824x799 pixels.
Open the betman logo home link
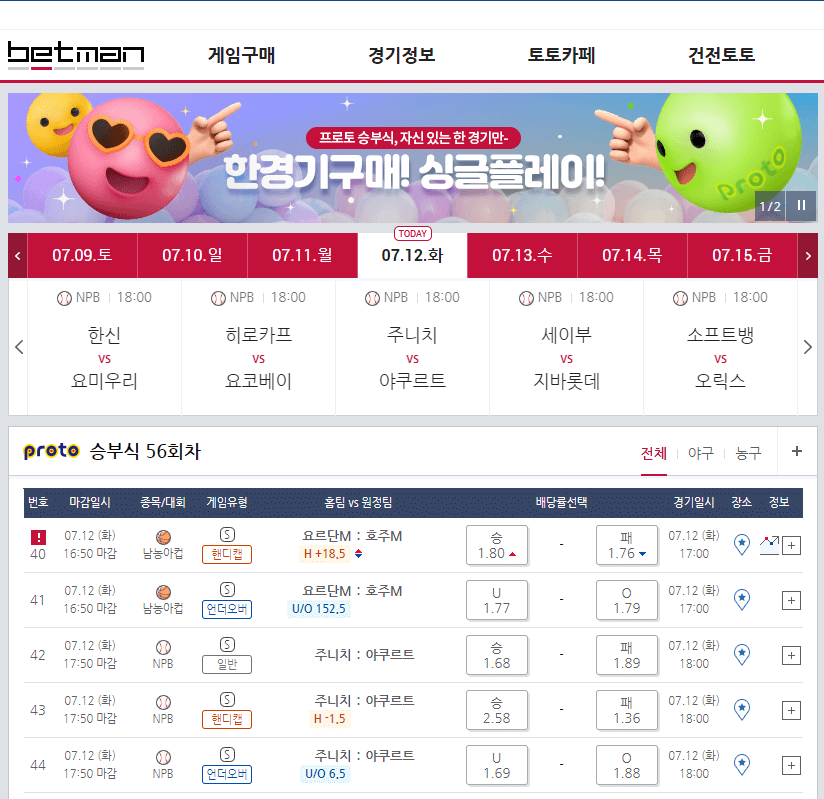click(76, 55)
